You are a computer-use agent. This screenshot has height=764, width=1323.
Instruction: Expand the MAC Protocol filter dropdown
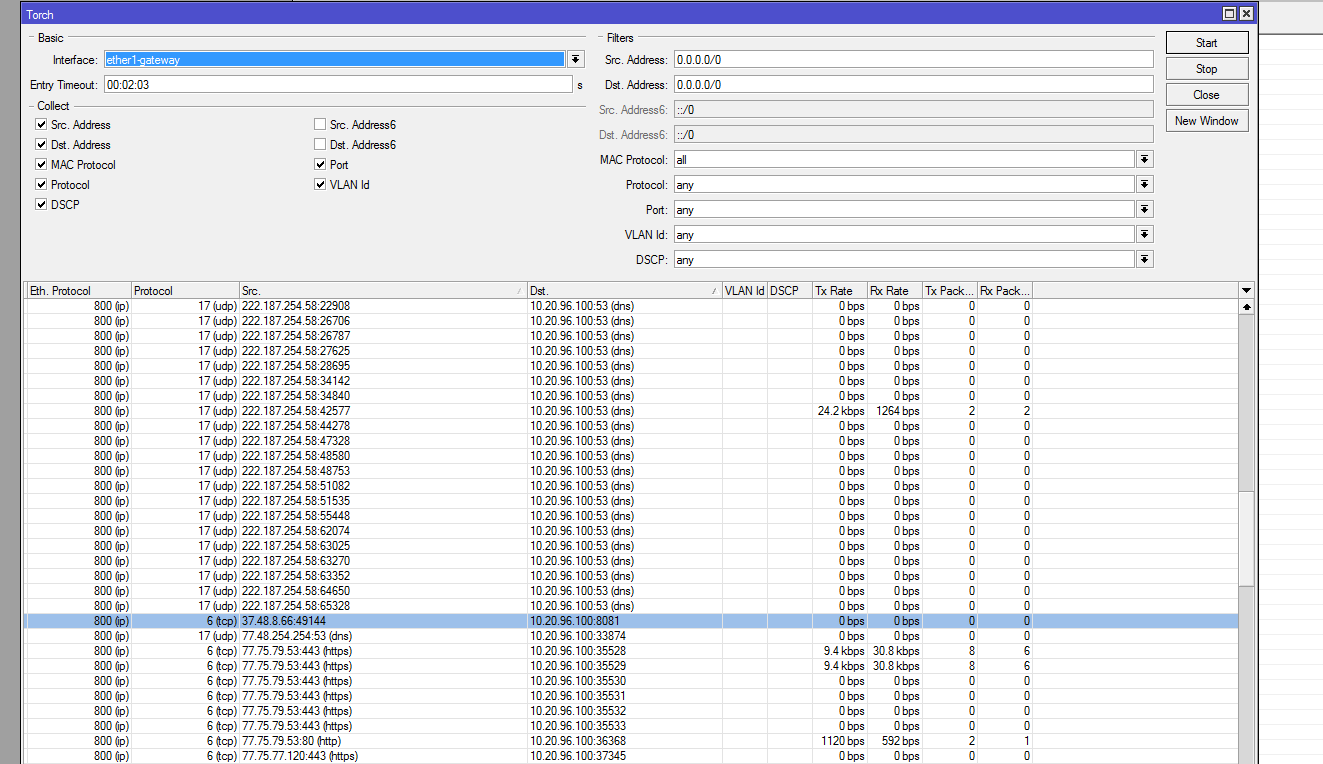[x=1145, y=160]
